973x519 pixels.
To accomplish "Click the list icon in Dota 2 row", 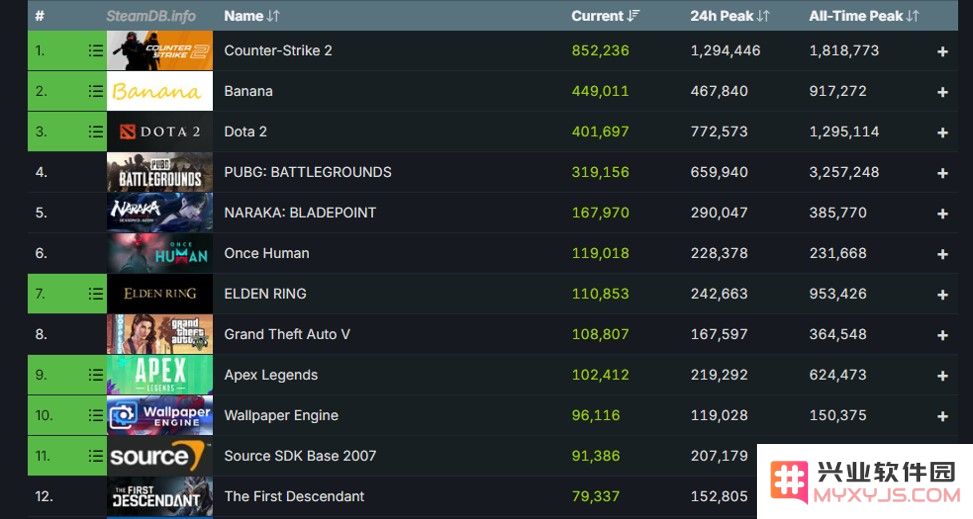I will [96, 132].
